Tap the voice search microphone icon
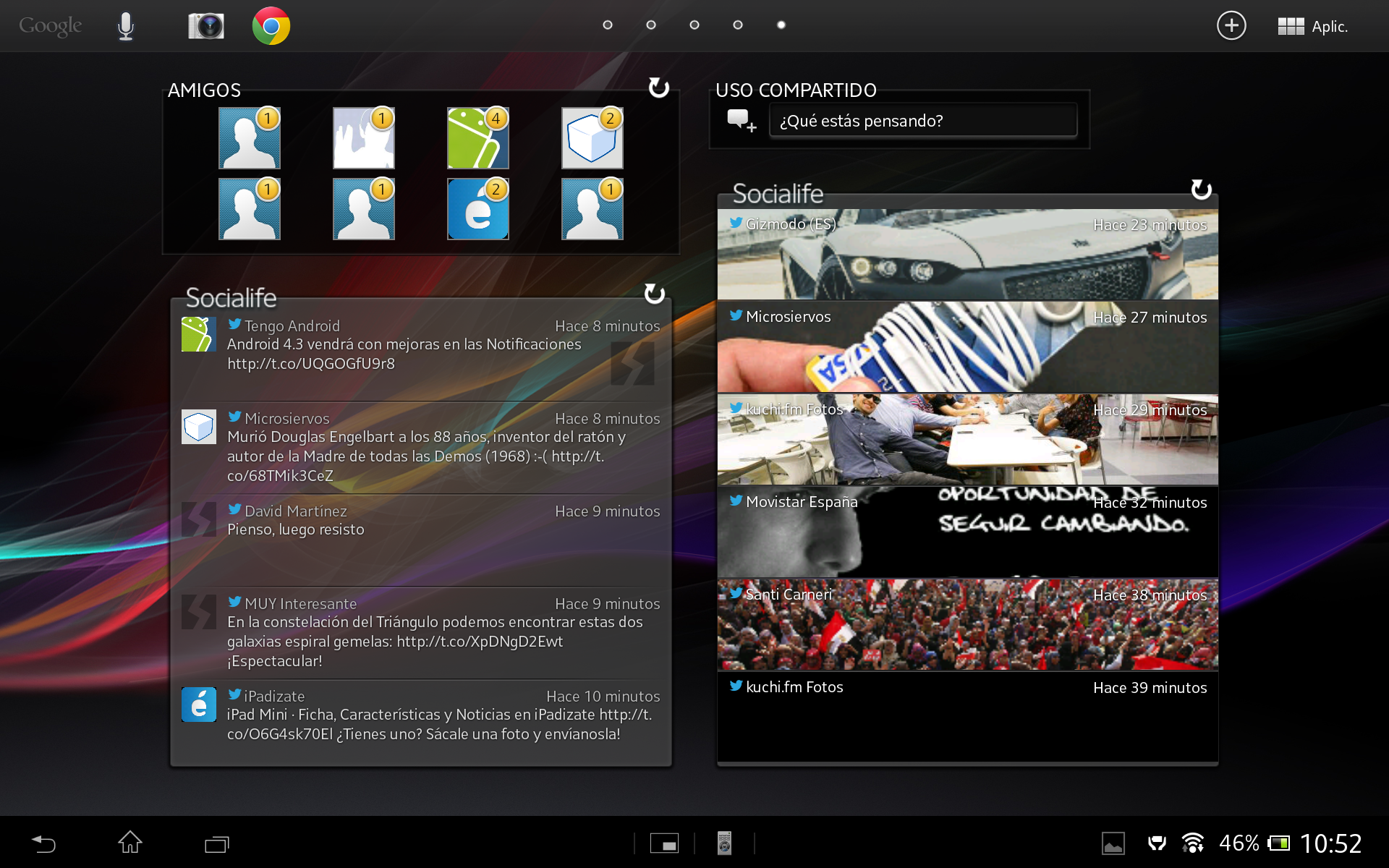Viewport: 1389px width, 868px height. pos(126,26)
